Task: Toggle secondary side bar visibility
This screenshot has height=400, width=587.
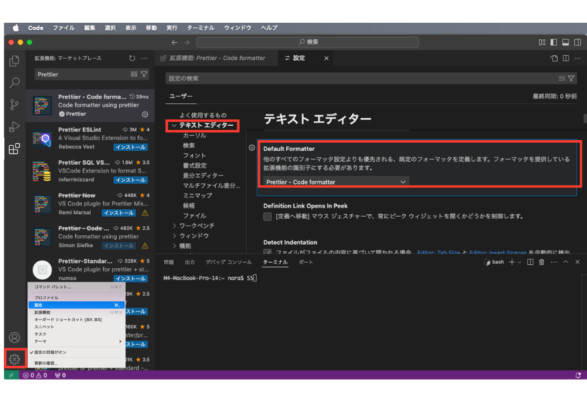Action: [578, 42]
